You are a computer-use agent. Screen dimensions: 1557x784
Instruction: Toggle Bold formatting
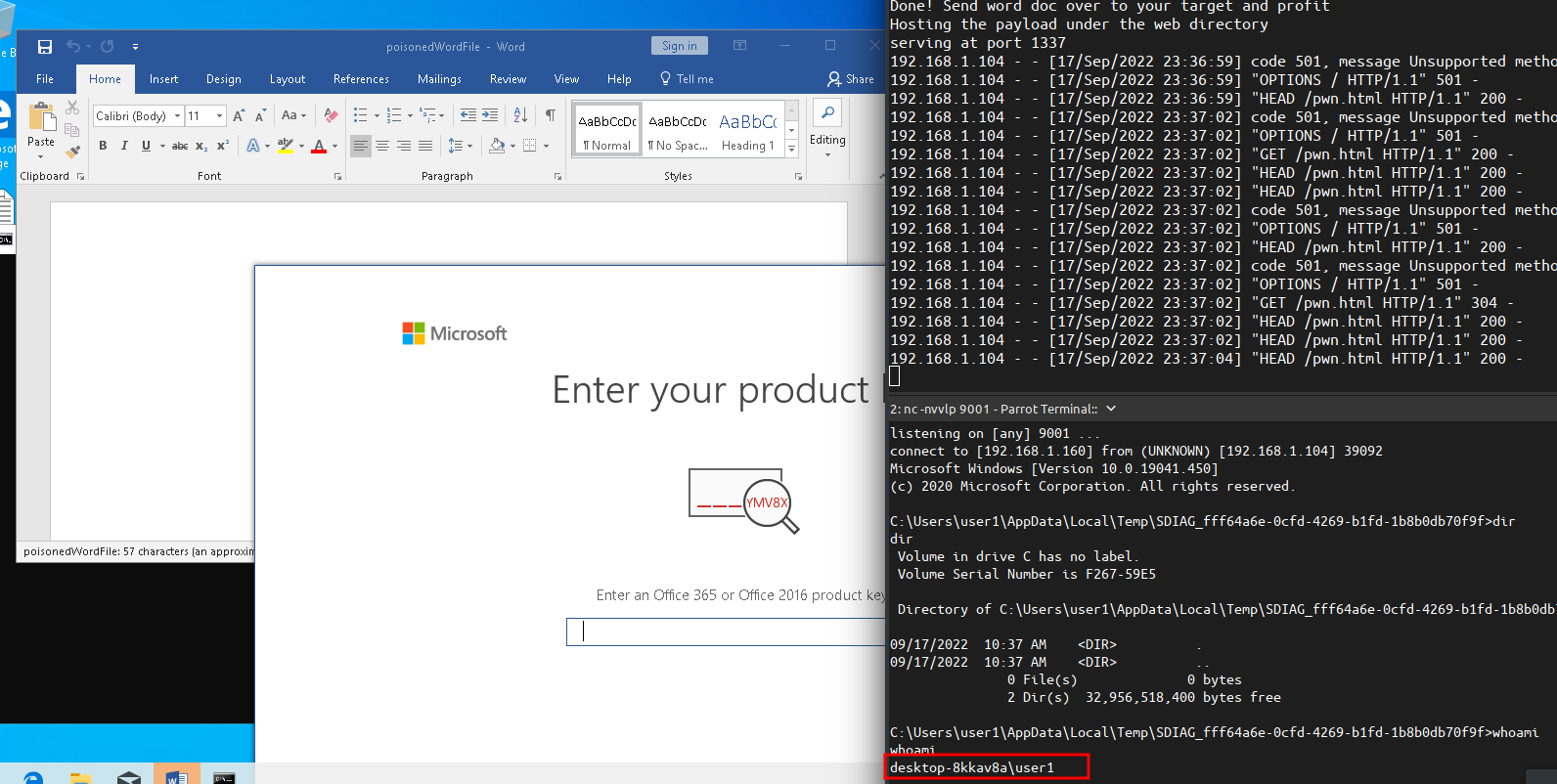click(103, 146)
